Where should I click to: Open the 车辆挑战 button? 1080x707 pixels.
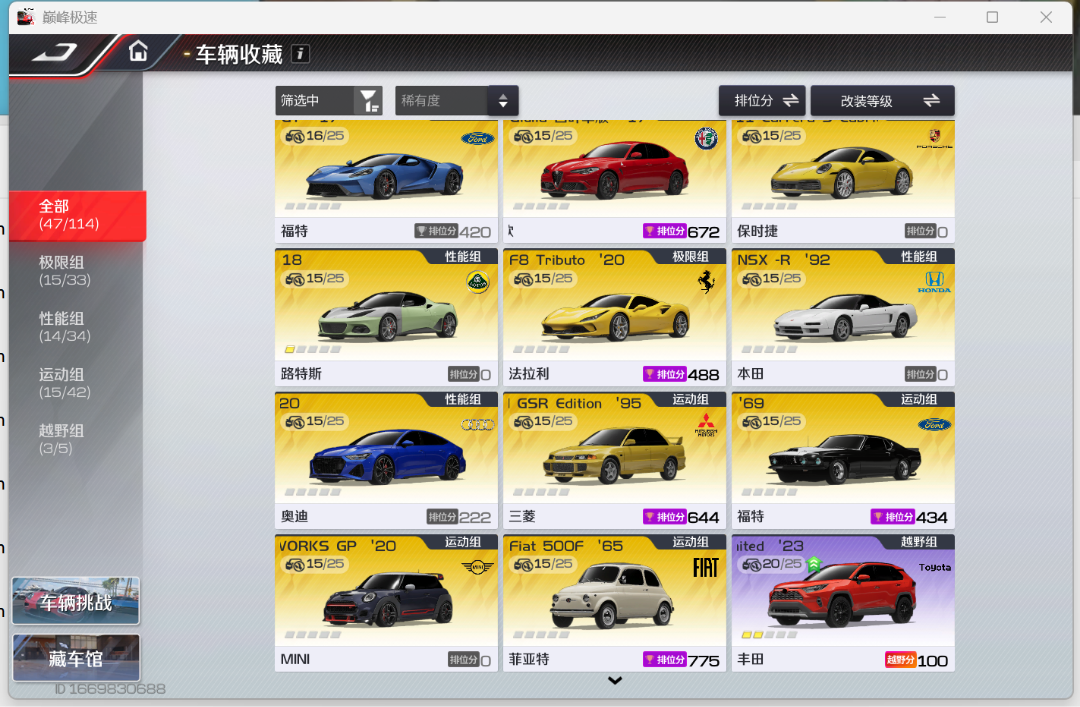click(x=76, y=601)
